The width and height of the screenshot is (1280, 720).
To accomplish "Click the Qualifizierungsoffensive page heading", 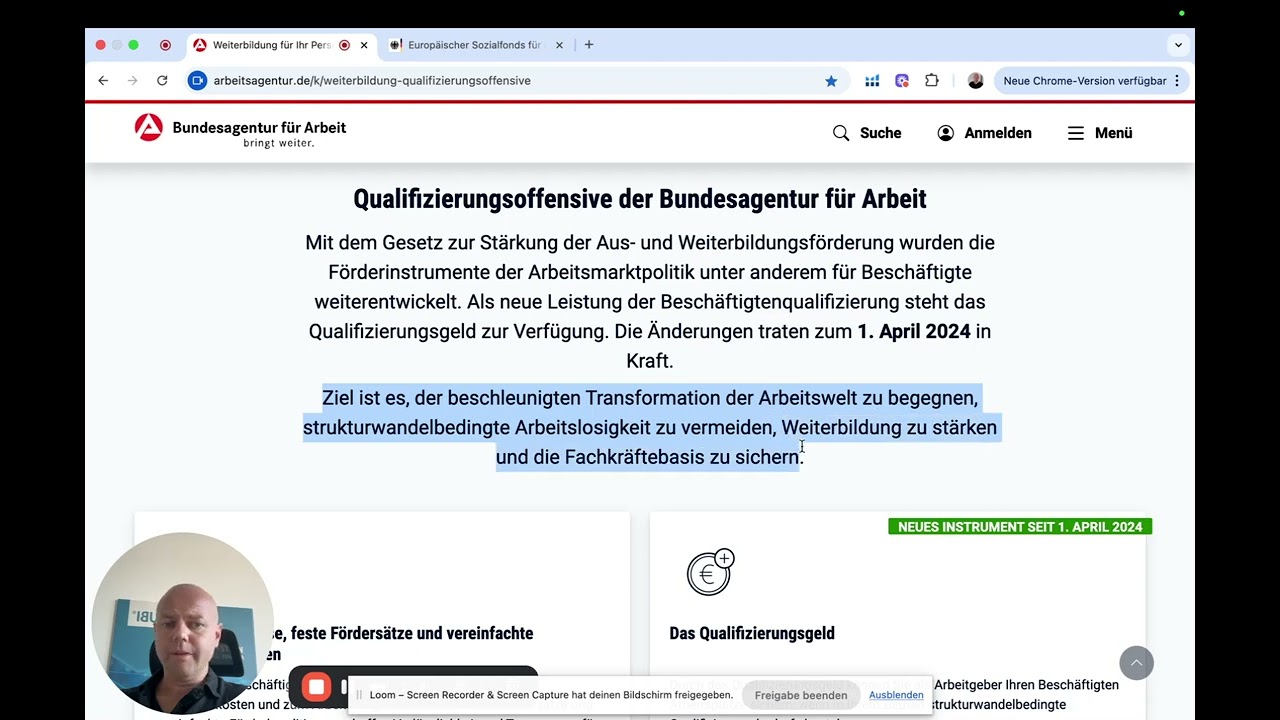I will [640, 199].
